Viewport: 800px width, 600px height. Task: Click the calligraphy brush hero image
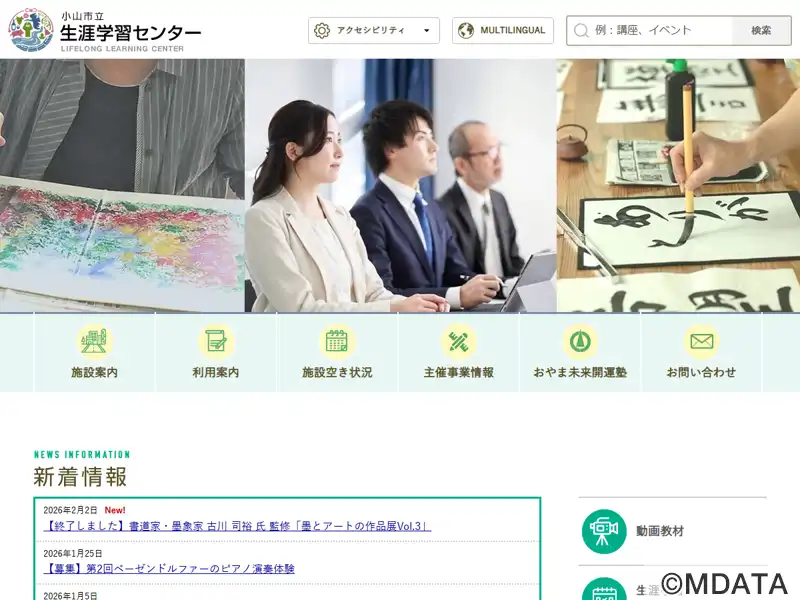[678, 185]
